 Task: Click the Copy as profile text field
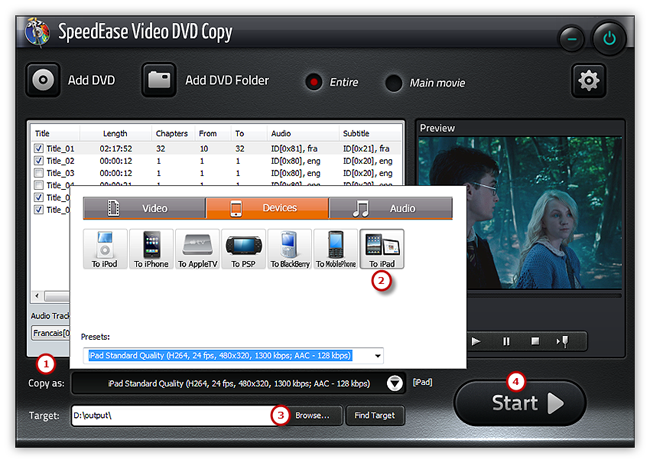[238, 383]
